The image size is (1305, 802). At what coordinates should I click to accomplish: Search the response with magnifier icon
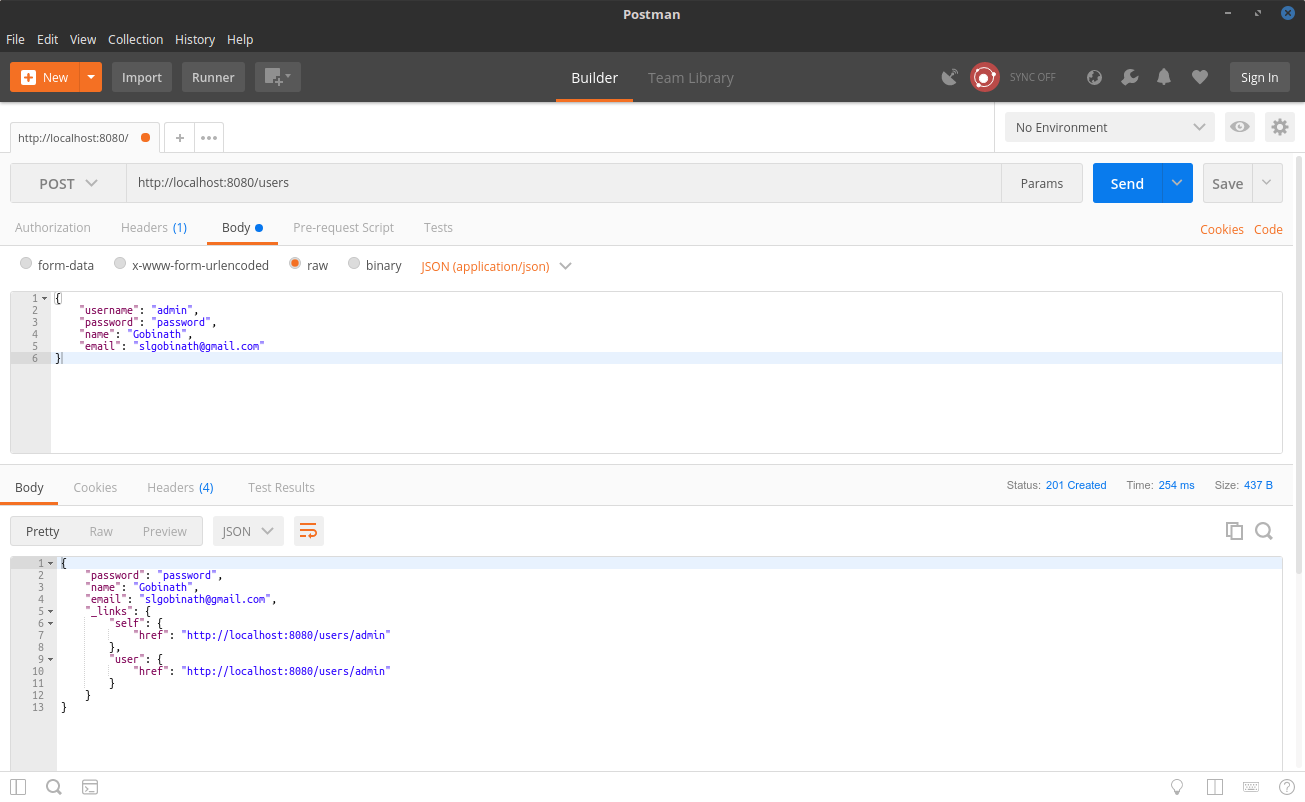click(x=1264, y=531)
